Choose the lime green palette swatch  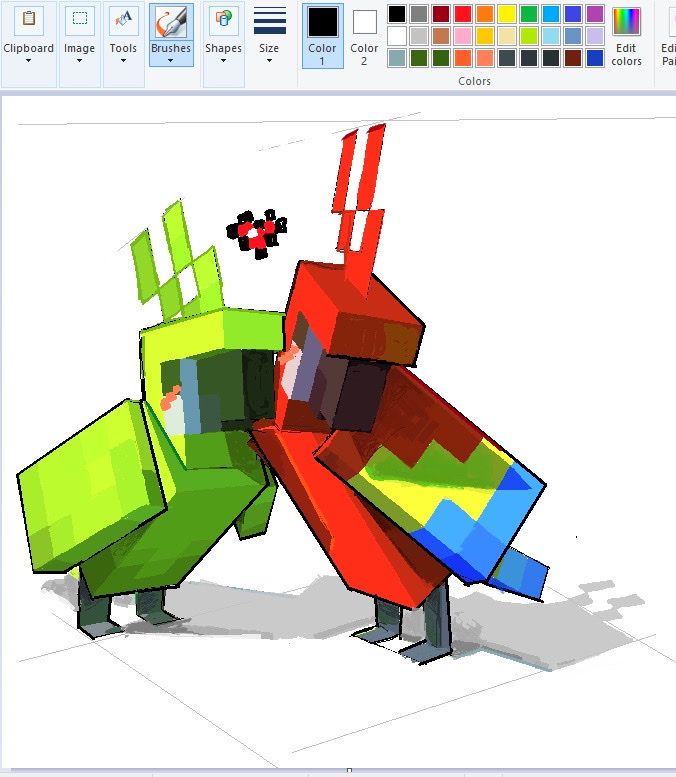tap(529, 36)
